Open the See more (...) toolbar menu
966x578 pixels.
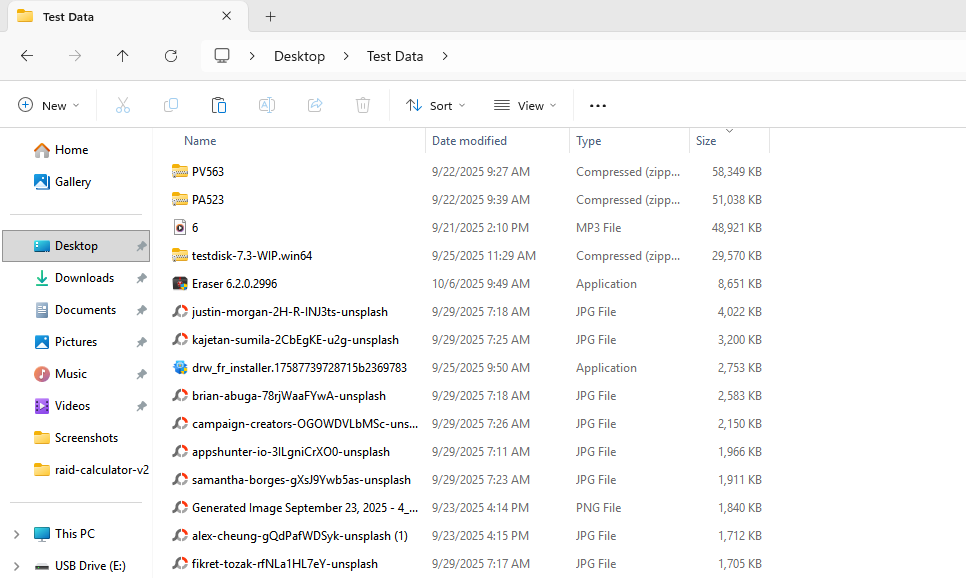point(597,105)
